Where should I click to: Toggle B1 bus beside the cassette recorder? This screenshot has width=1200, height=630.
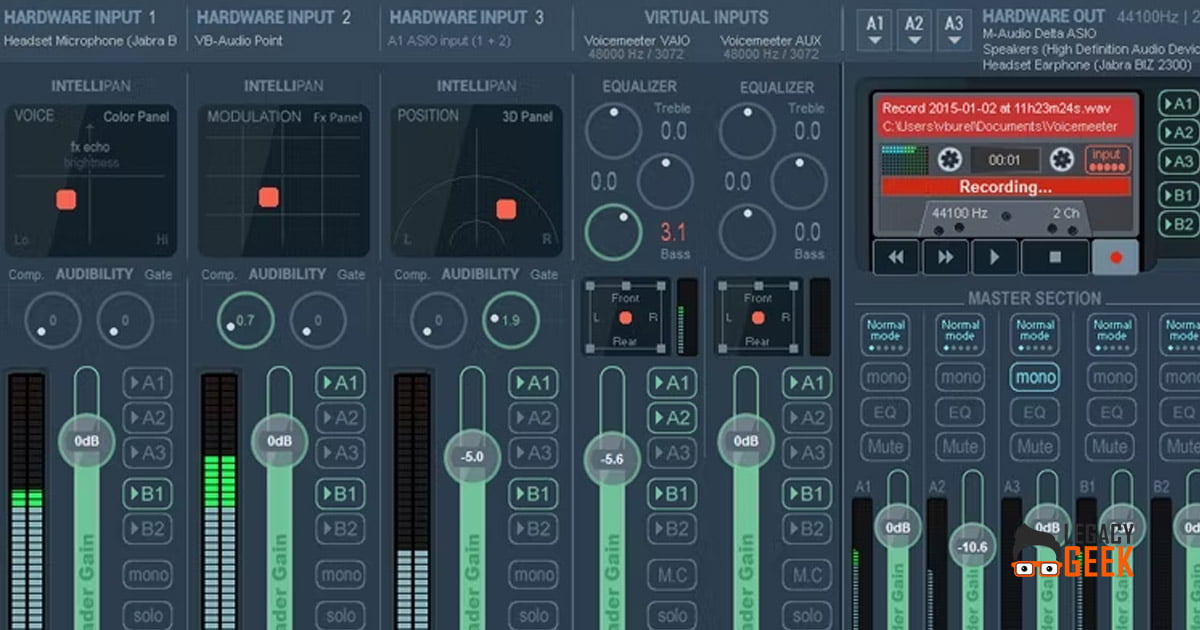(x=1178, y=196)
